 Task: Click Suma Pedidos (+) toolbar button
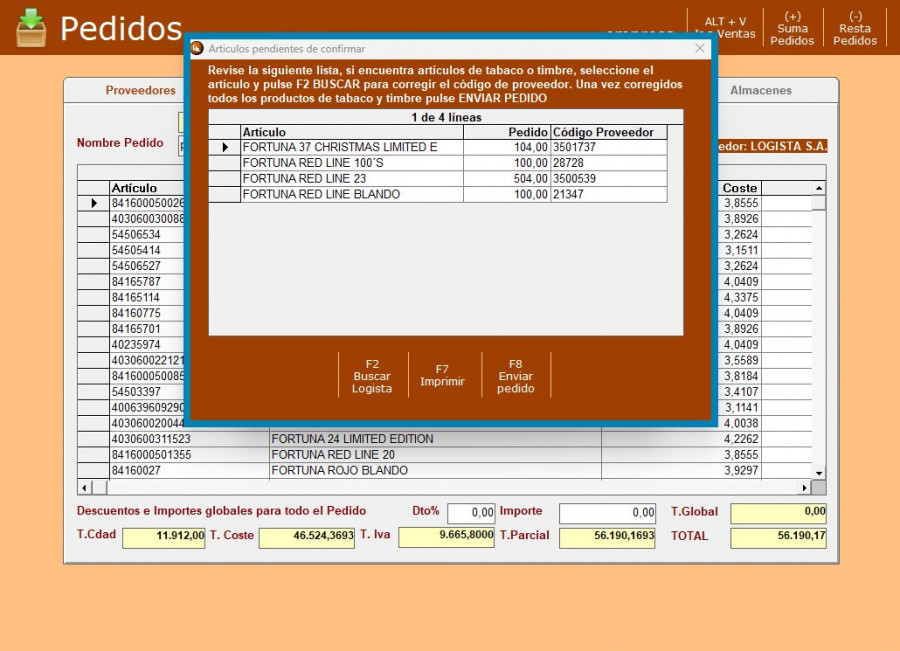(792, 28)
